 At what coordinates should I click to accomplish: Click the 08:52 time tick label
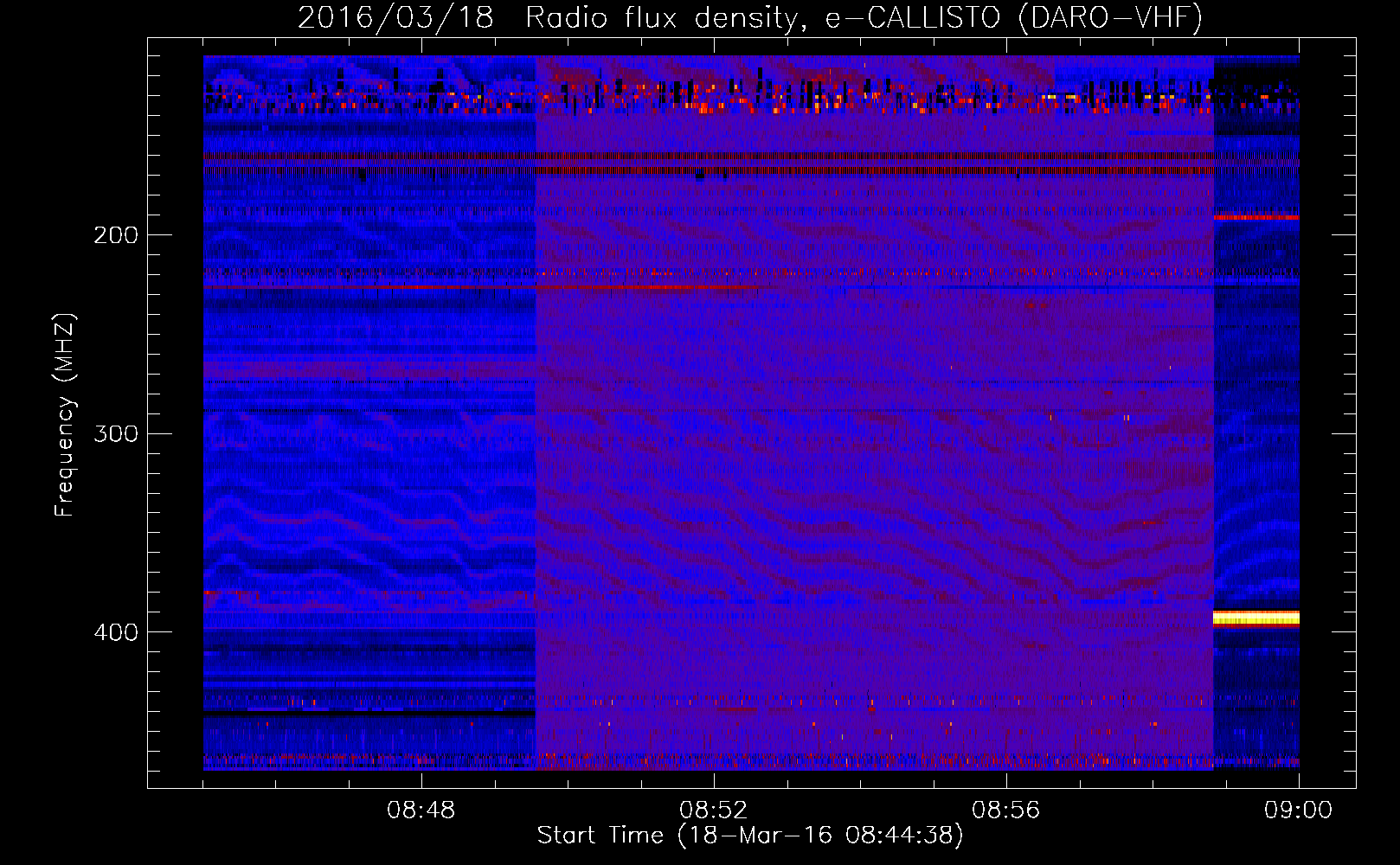[714, 811]
